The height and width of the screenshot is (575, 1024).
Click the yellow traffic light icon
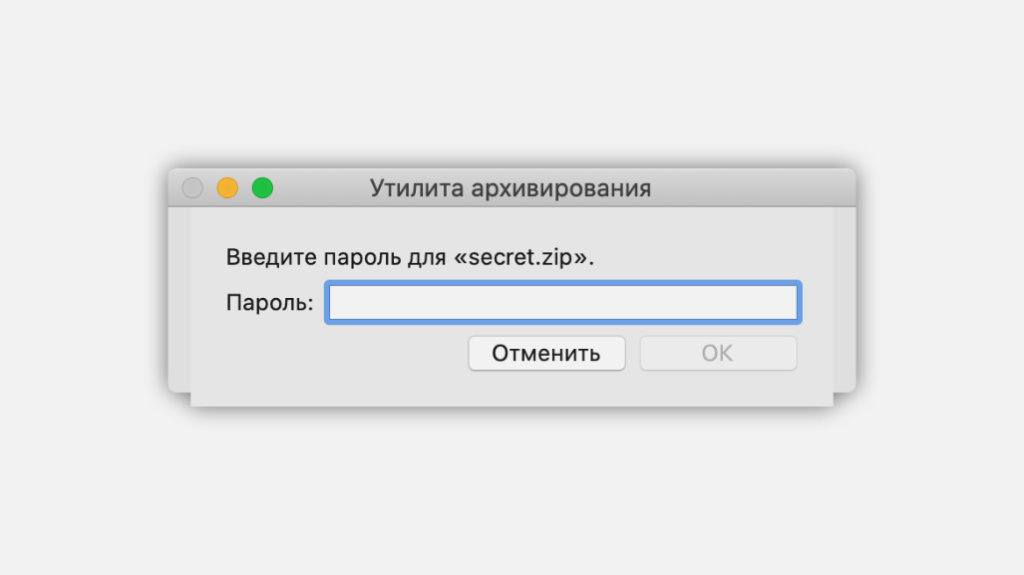[227, 188]
